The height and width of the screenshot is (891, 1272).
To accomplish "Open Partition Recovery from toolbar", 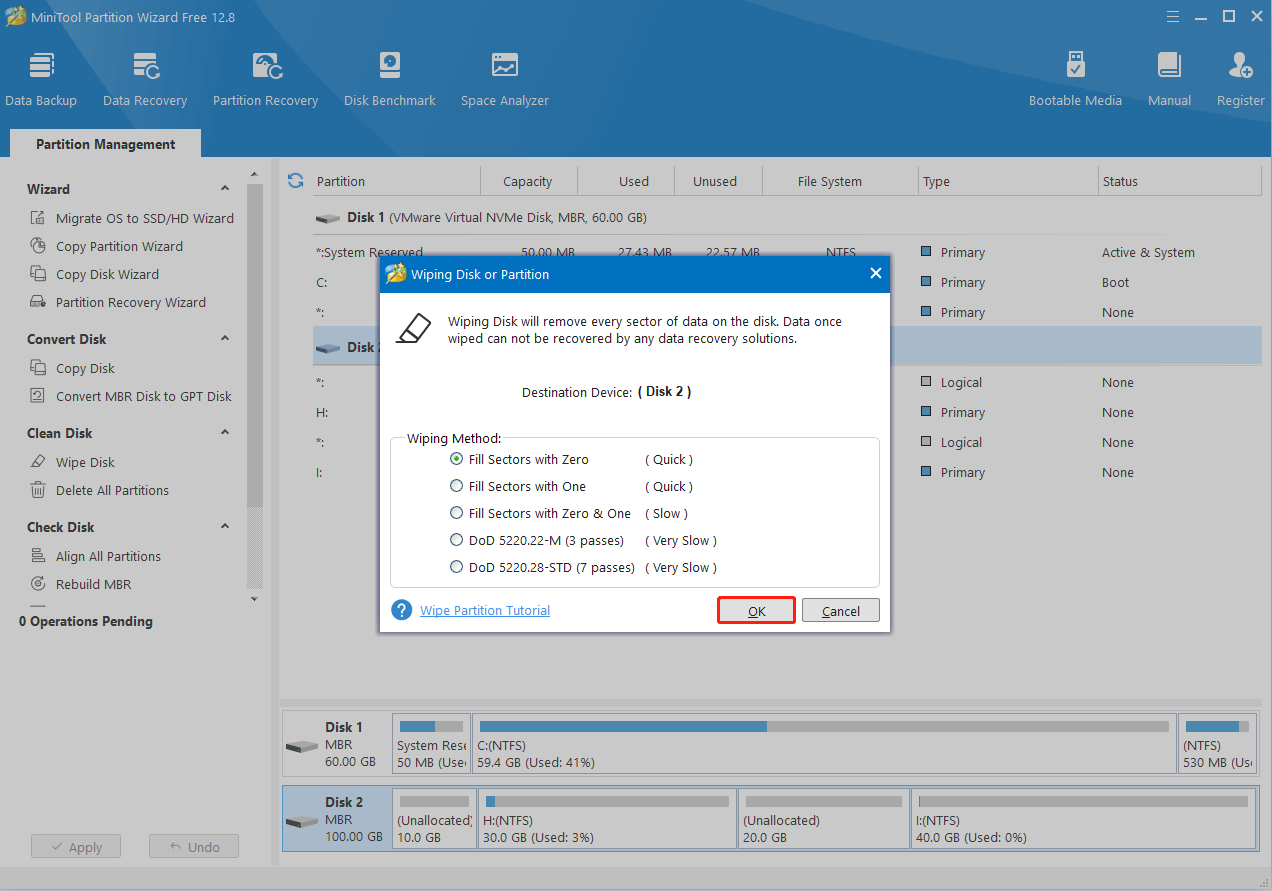I will [265, 80].
